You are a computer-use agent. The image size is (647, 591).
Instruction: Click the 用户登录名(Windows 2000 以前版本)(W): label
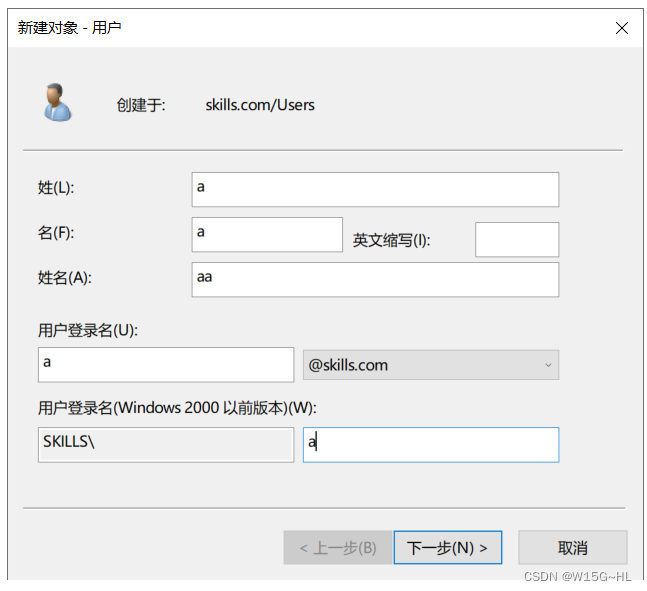click(x=177, y=408)
